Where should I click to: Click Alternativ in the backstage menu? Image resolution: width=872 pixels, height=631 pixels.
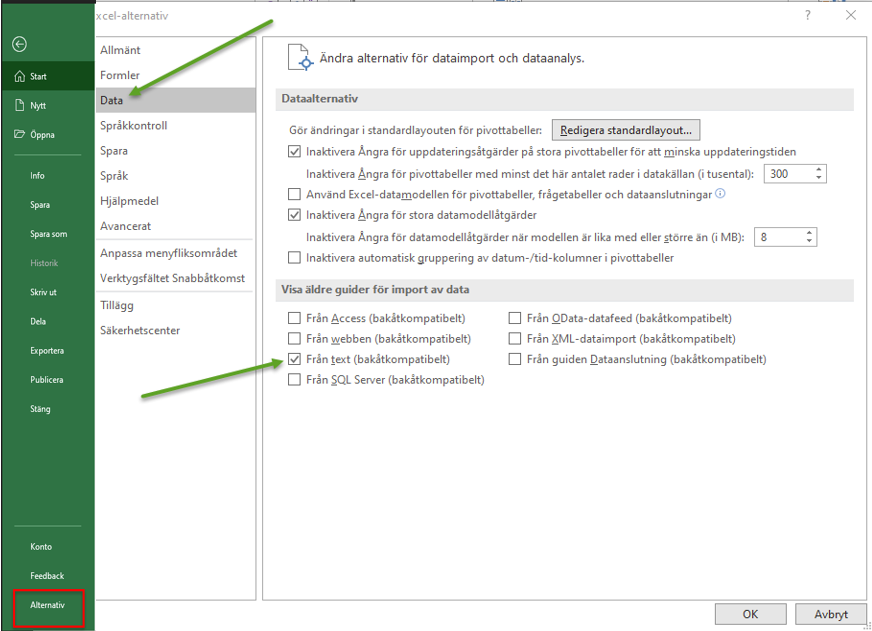(x=48, y=606)
